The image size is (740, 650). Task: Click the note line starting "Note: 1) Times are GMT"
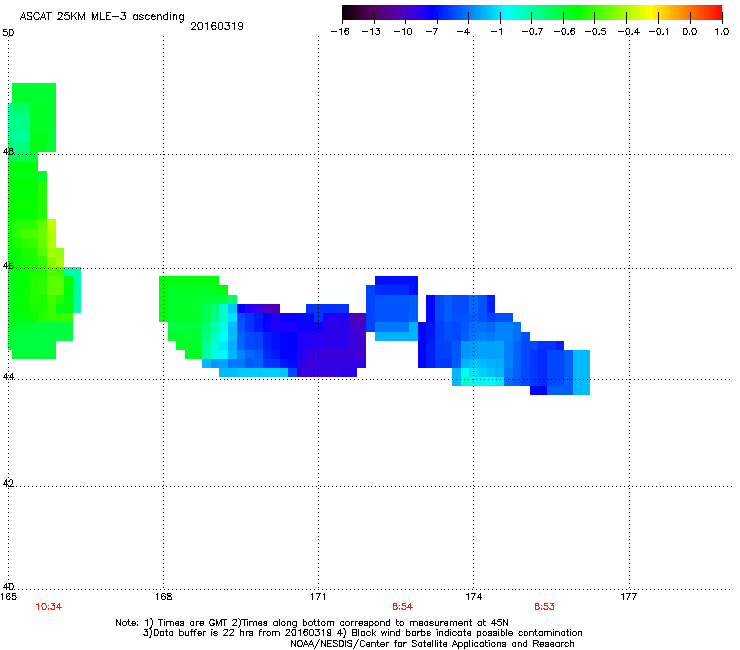pyautogui.click(x=311, y=623)
